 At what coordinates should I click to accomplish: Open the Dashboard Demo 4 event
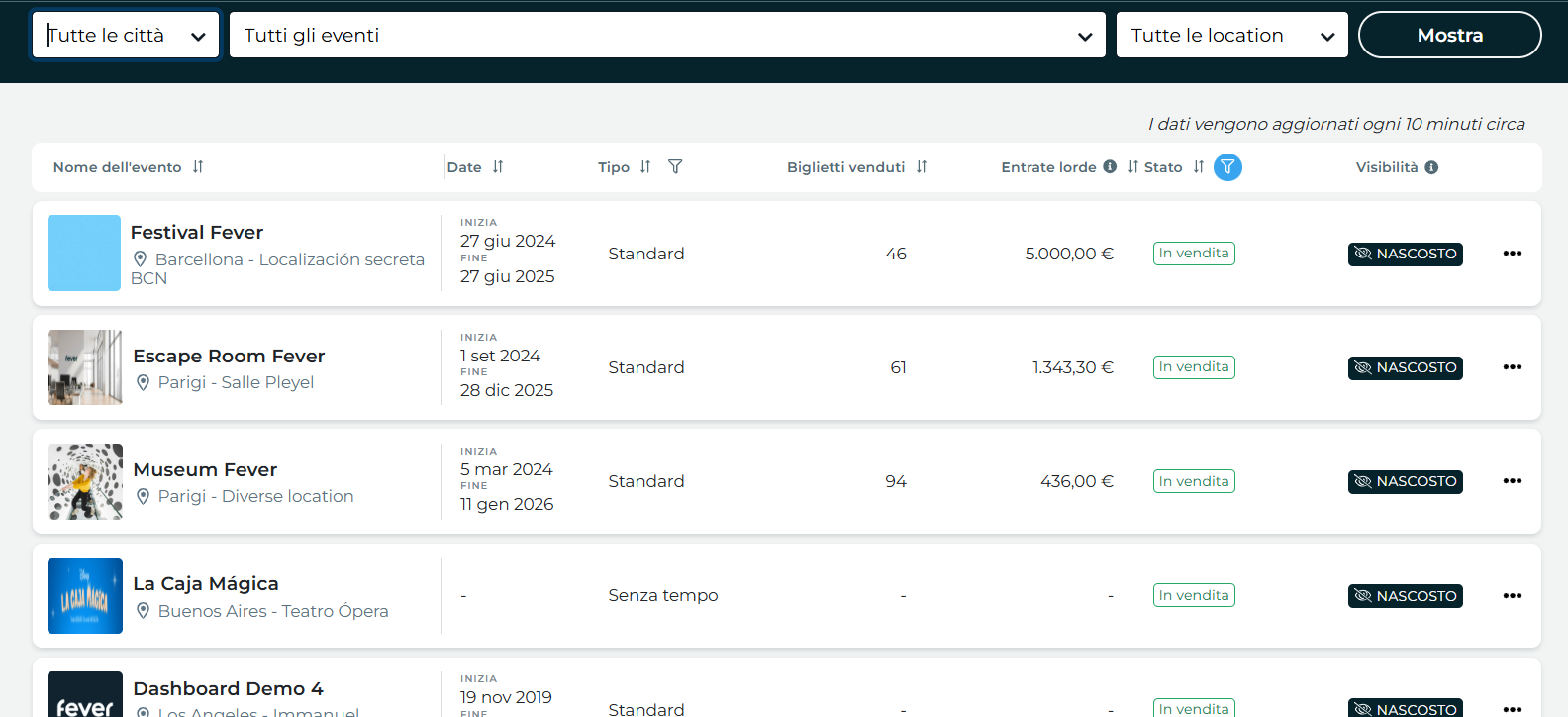[x=228, y=688]
